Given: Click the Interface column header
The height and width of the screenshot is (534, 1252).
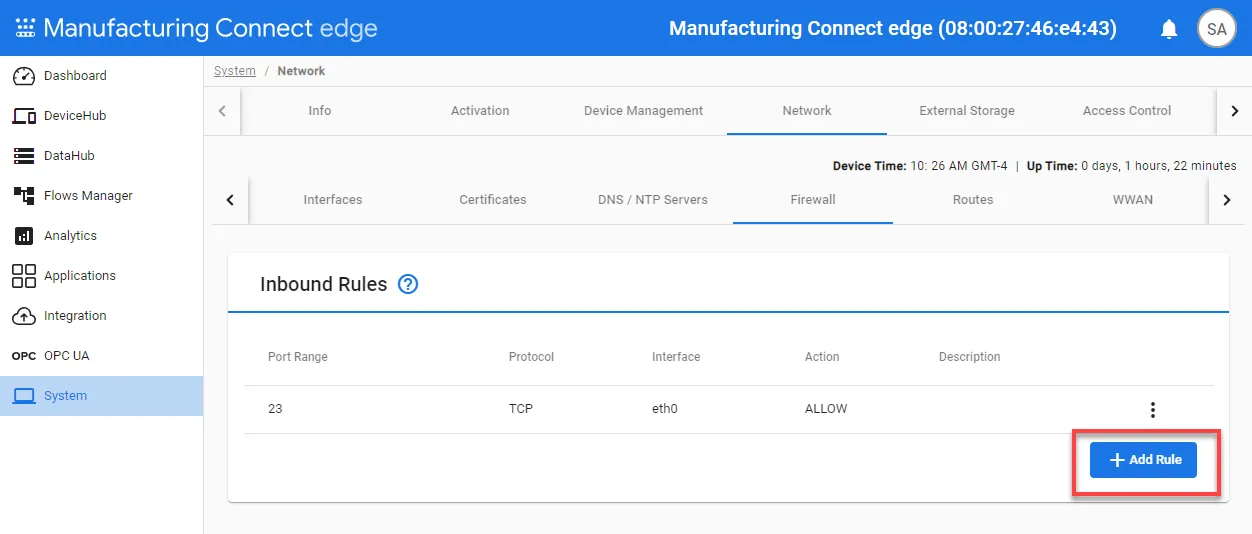Looking at the screenshot, I should coord(676,357).
